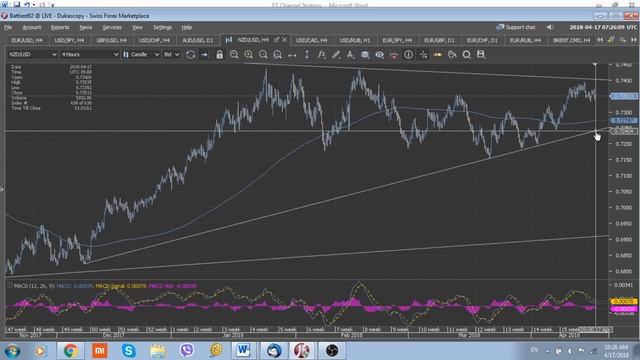This screenshot has height=360, width=640.
Task: Click the horizontal range arrows icon
Action: click(x=292, y=55)
